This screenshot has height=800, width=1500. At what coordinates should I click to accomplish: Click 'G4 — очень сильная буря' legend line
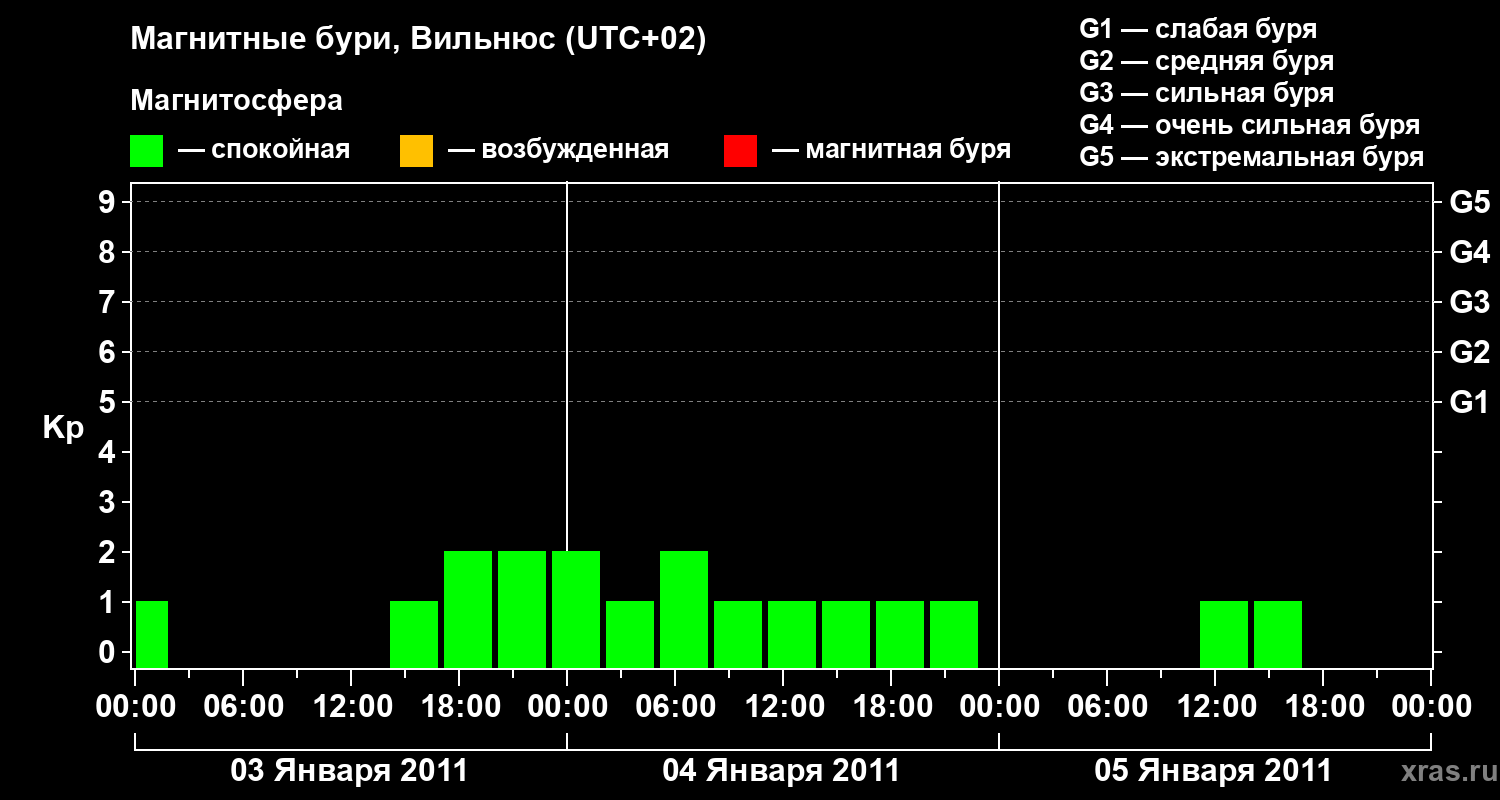coord(1250,125)
